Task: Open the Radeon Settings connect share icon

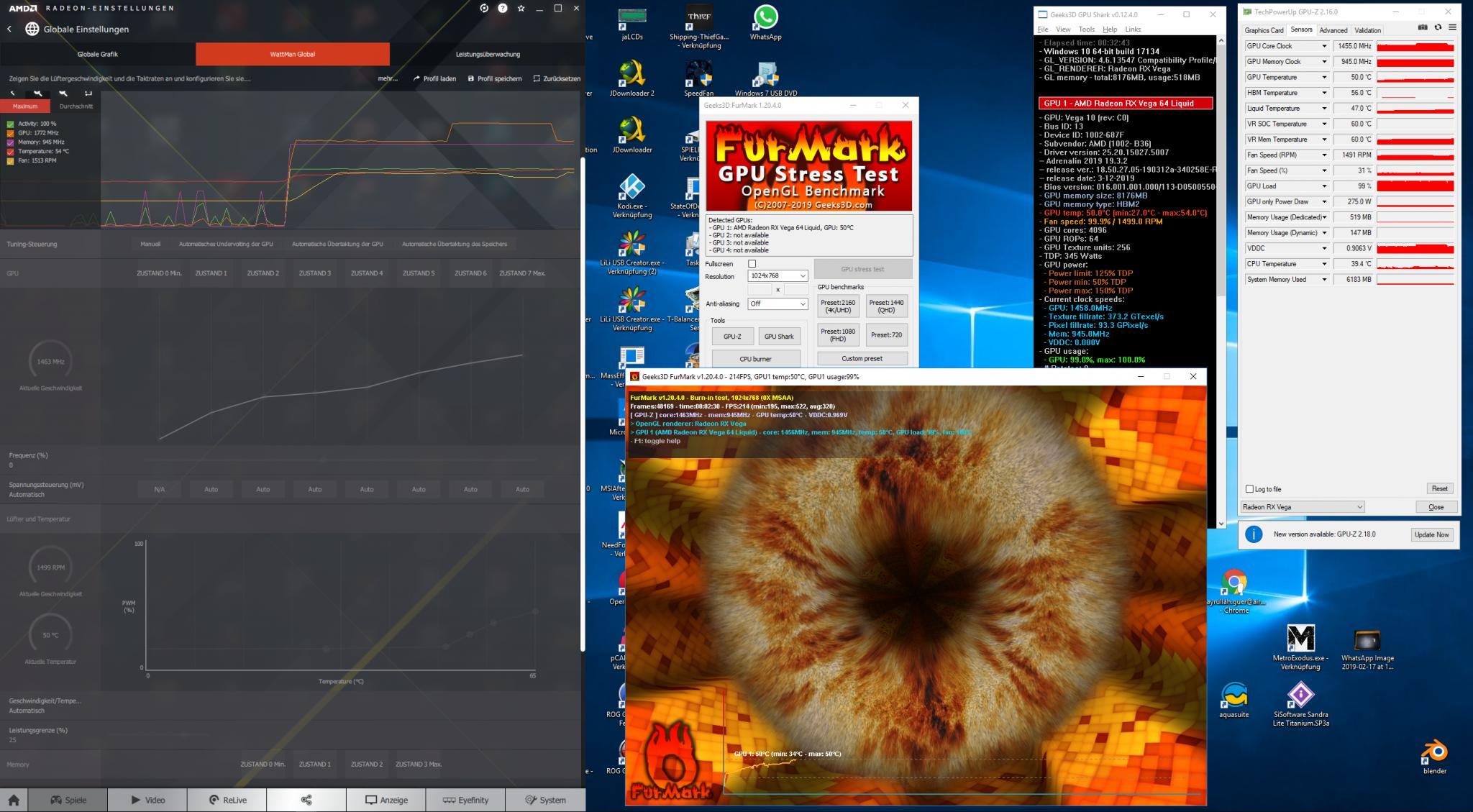Action: click(306, 800)
